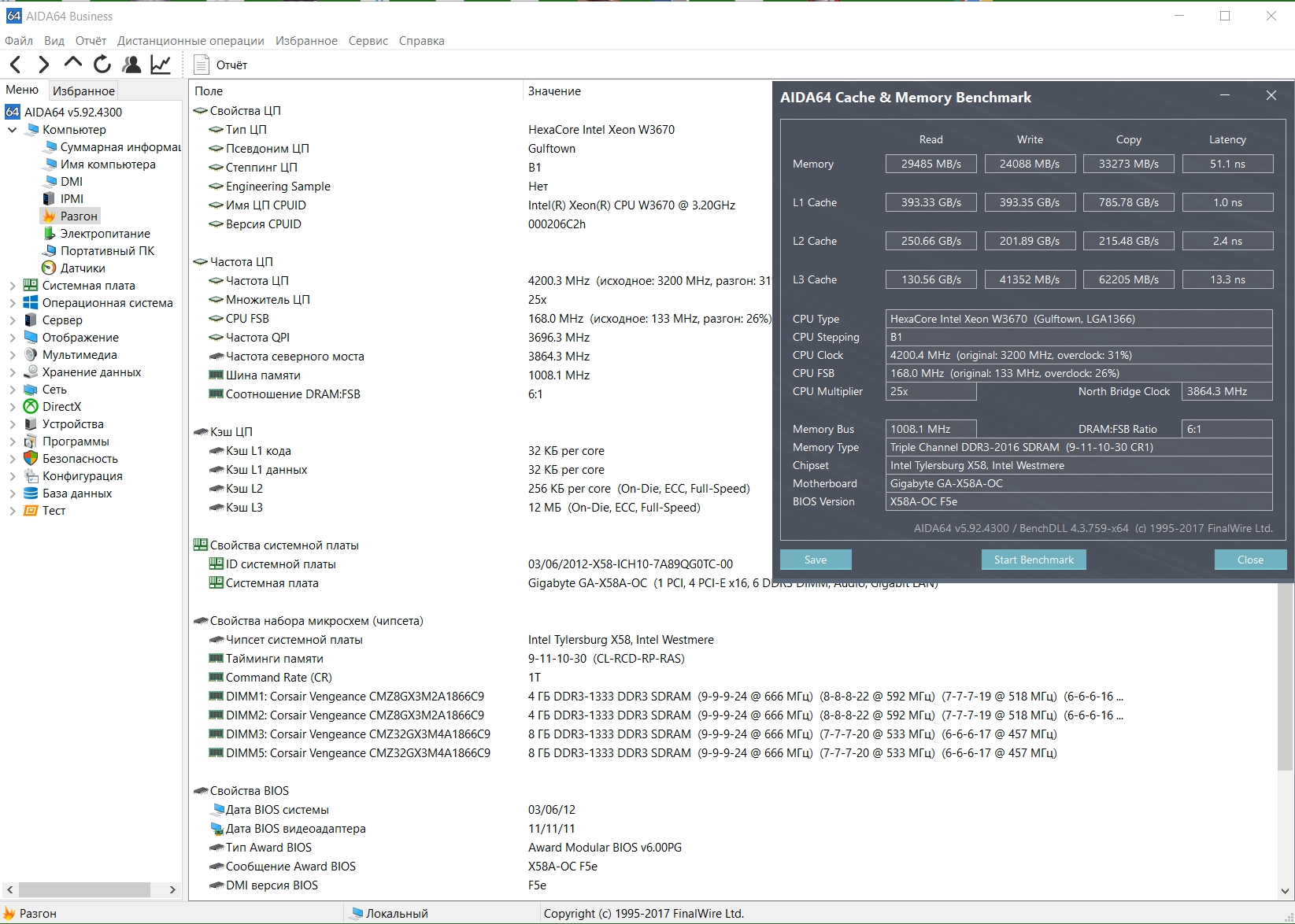Select the Хранение данных disk icon
Image resolution: width=1295 pixels, height=924 pixels.
pyautogui.click(x=31, y=372)
